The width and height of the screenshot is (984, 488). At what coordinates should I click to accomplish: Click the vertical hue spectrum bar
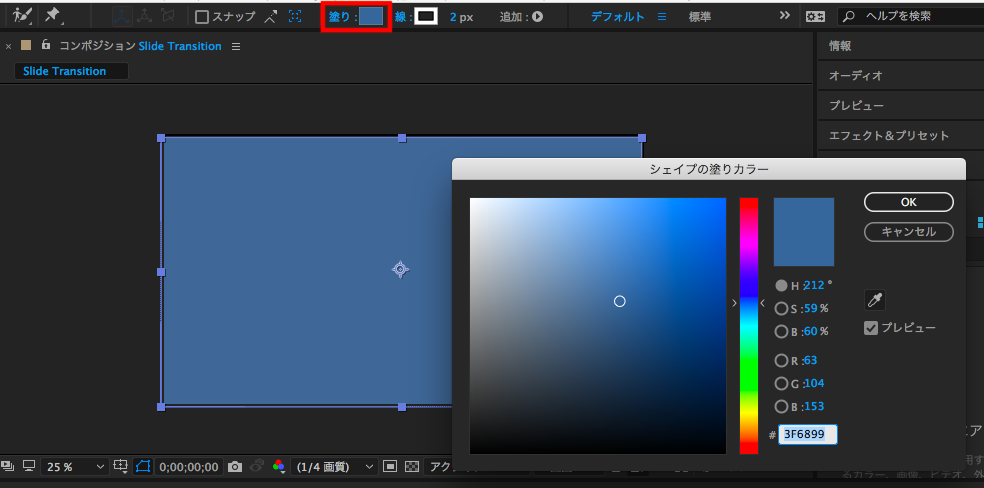point(749,326)
